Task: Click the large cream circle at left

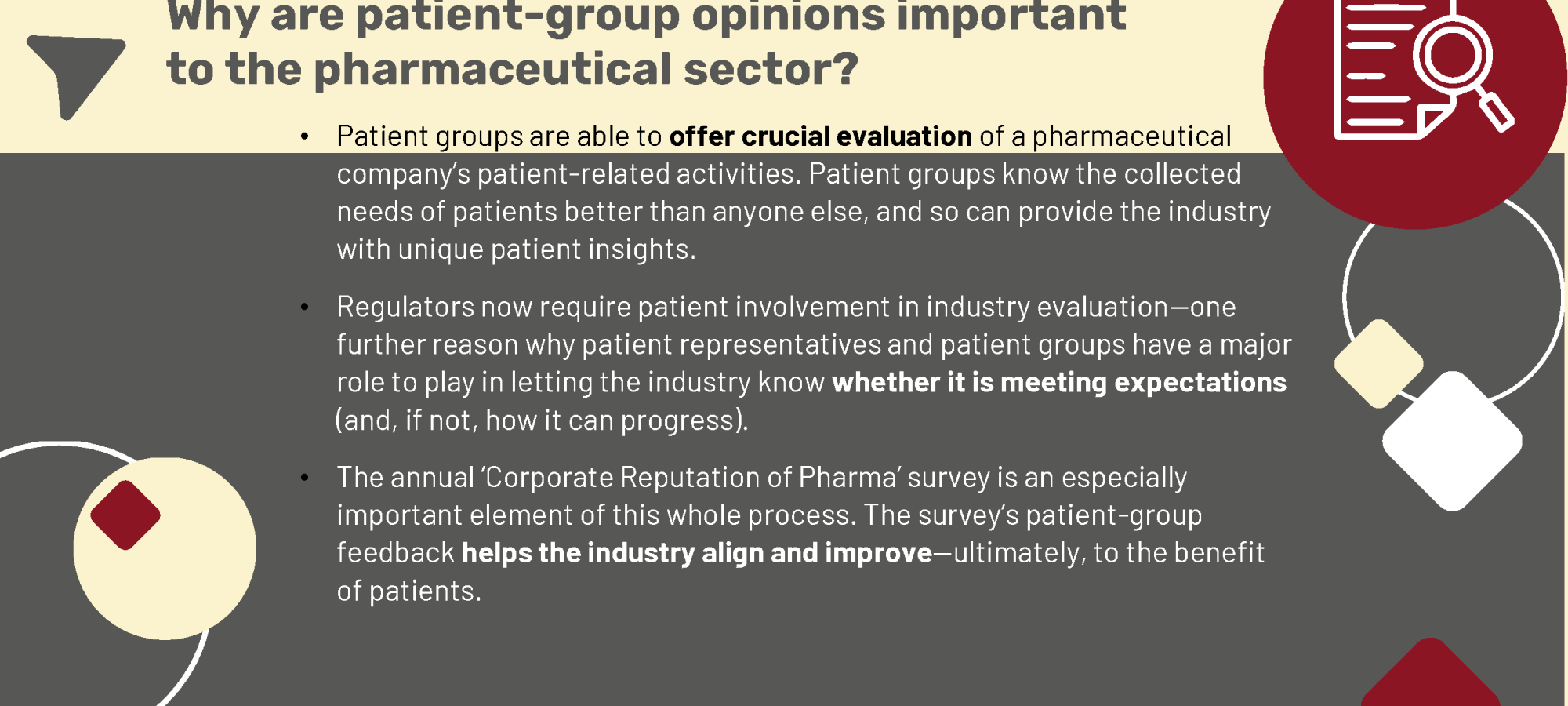Action: coord(165,548)
